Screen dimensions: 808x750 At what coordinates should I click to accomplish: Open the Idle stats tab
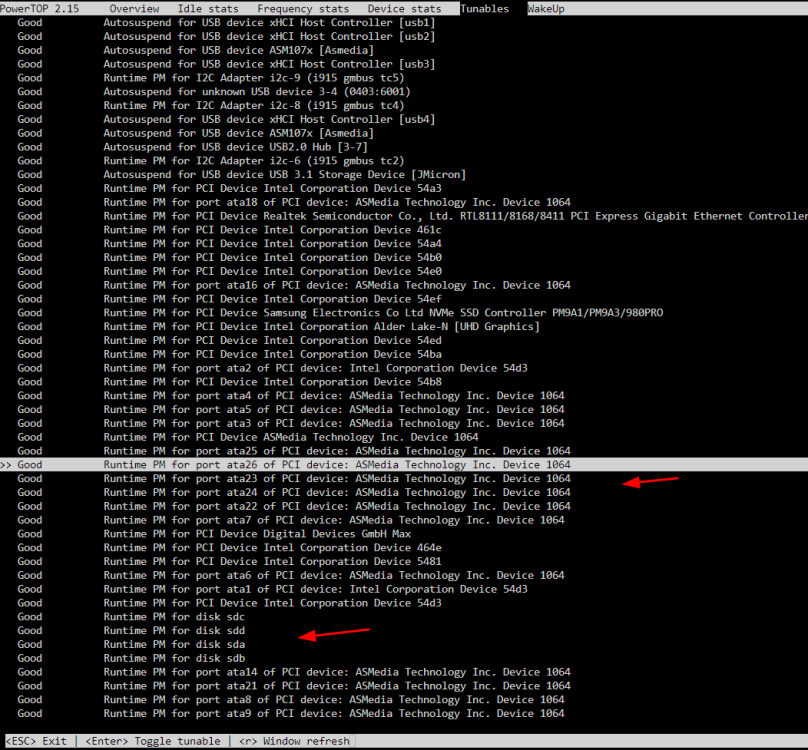tap(208, 9)
